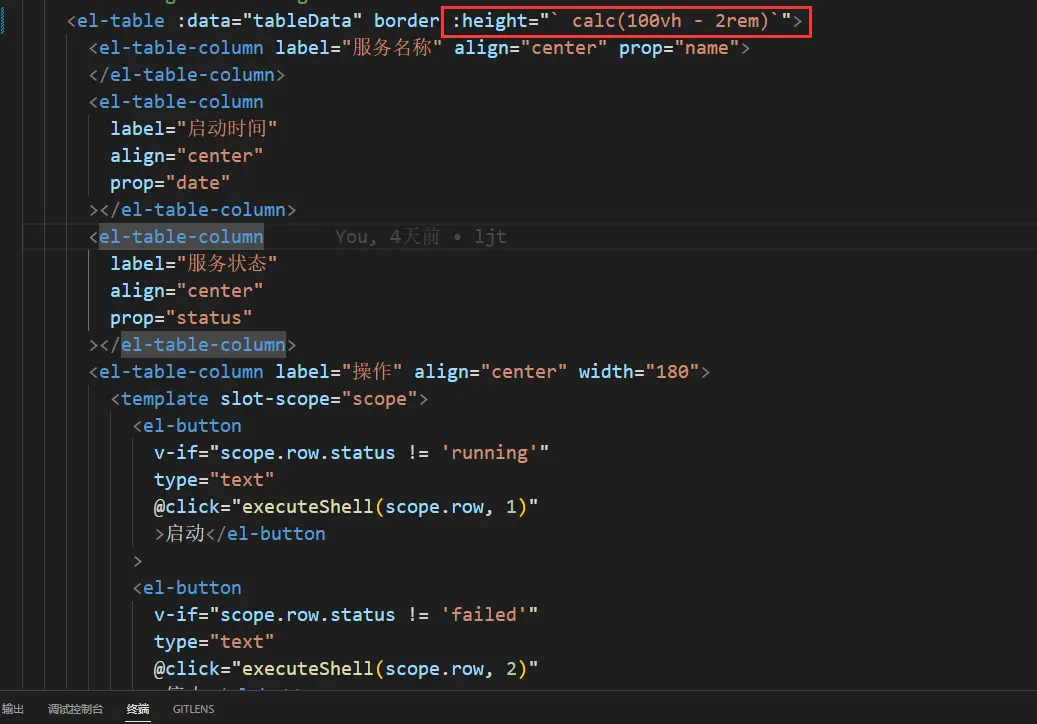Click the v-if condition containing 'running'
Viewport: 1037px width, 724px height.
351,453
